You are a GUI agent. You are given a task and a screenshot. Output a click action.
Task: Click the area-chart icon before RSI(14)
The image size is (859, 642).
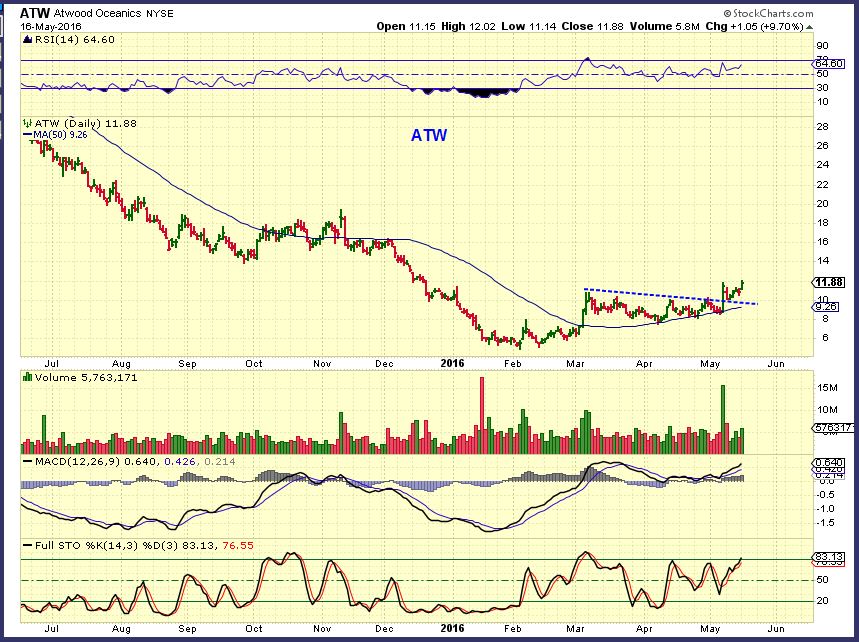[x=27, y=39]
